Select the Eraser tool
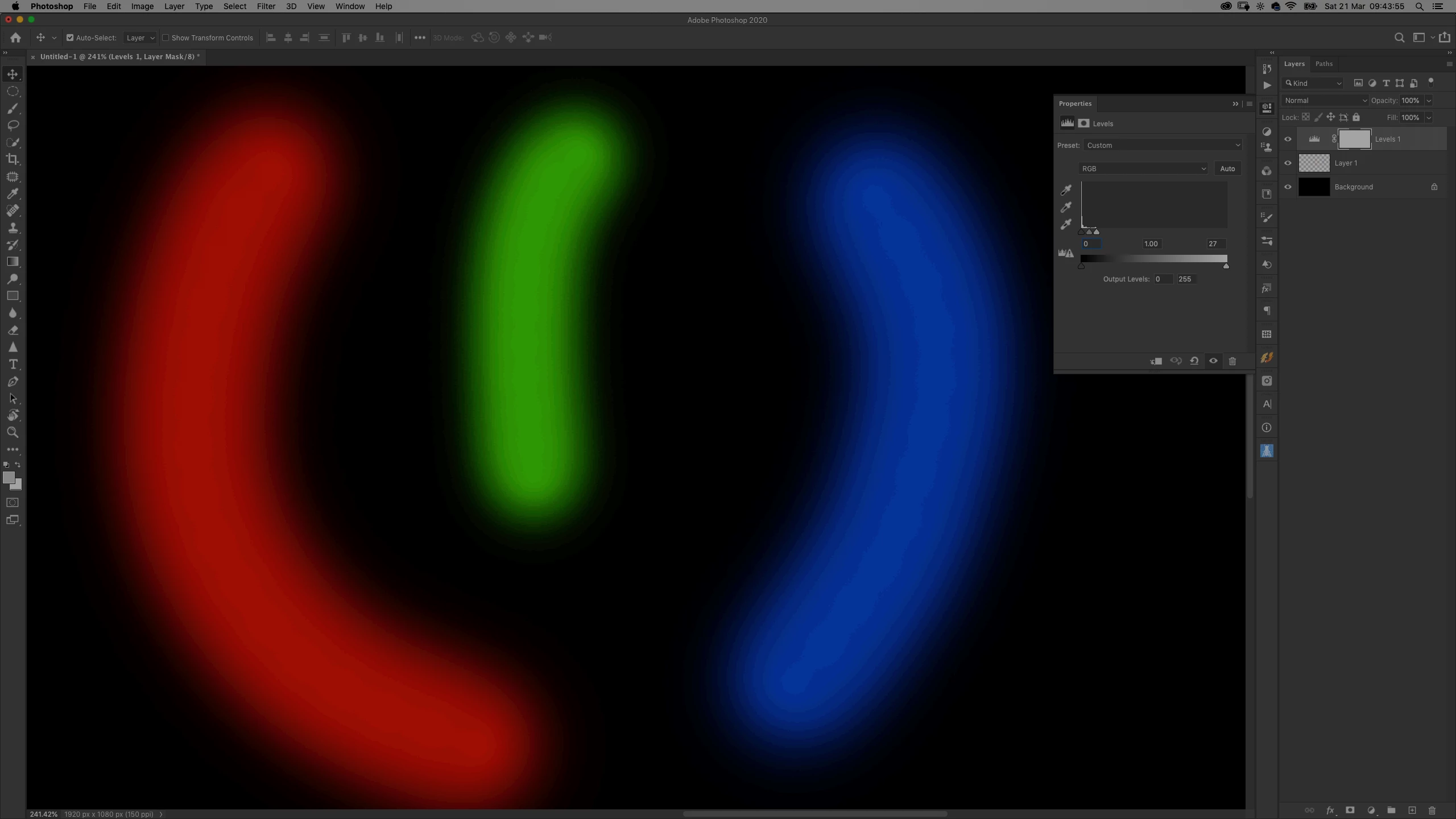 (x=13, y=330)
